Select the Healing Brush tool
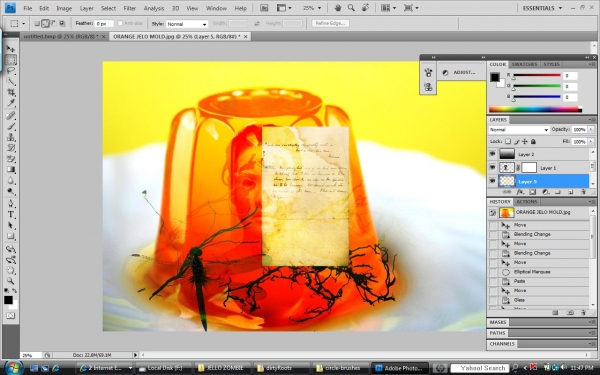Viewport: 600px width, 375px height. click(10, 116)
